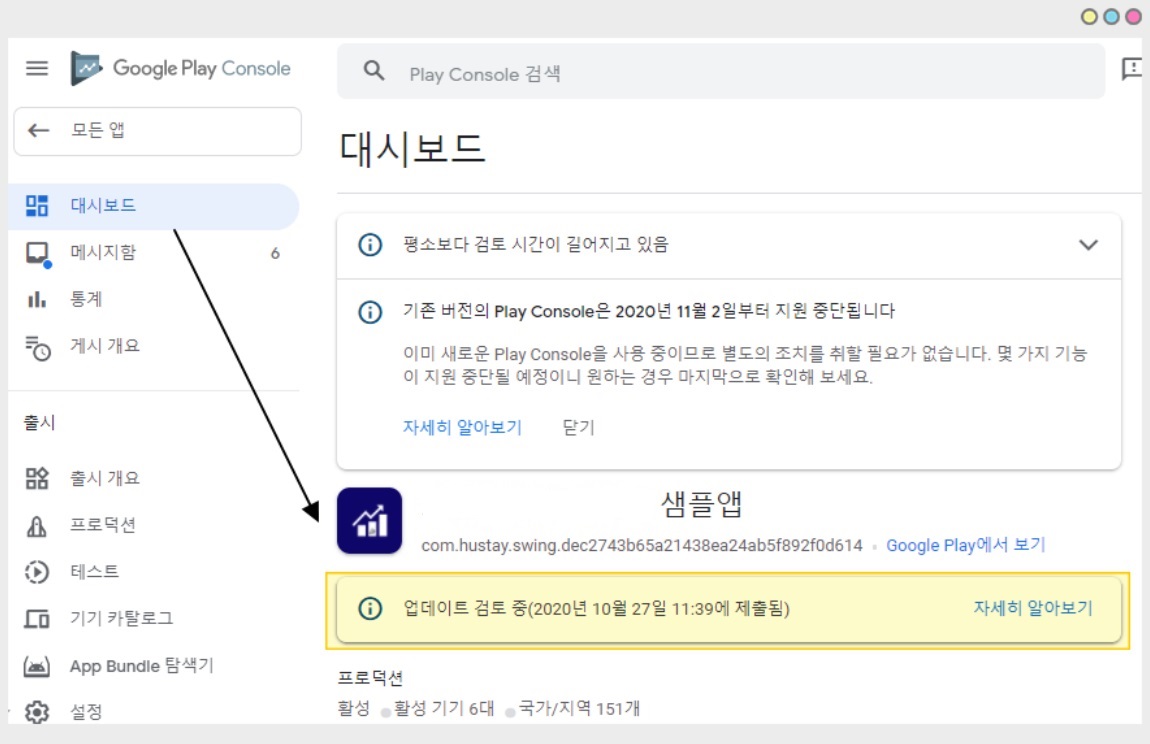Click the 기기 카탈로그 devices icon

[x=37, y=619]
